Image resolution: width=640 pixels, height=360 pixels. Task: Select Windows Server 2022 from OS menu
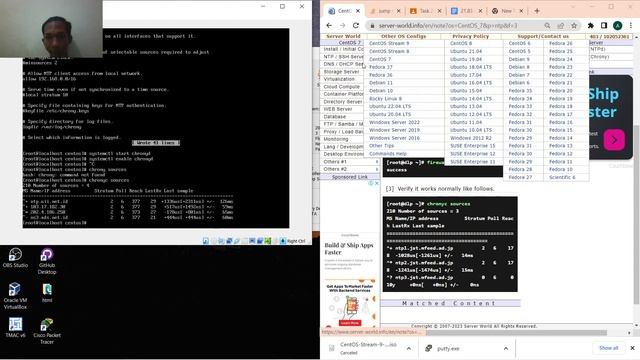coord(394,122)
